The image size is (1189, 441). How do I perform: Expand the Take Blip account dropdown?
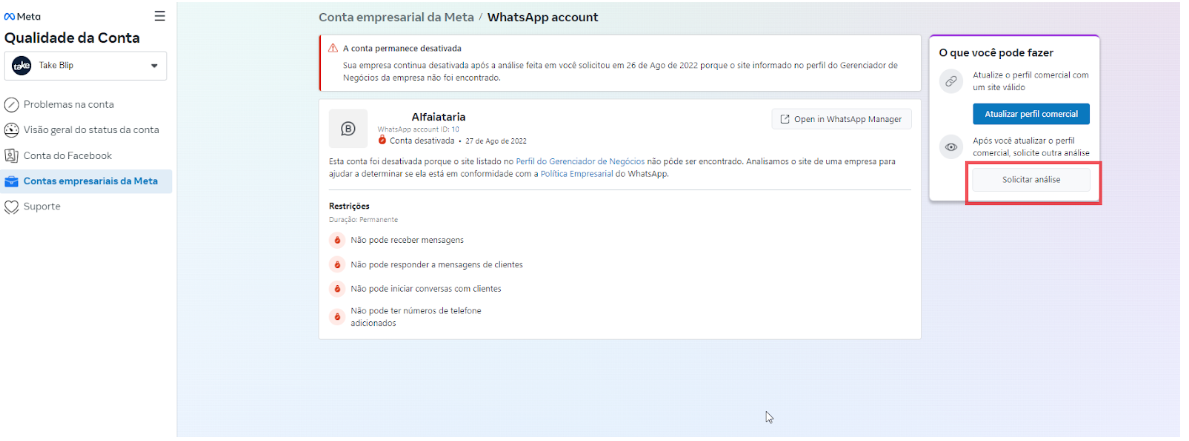[x=154, y=66]
